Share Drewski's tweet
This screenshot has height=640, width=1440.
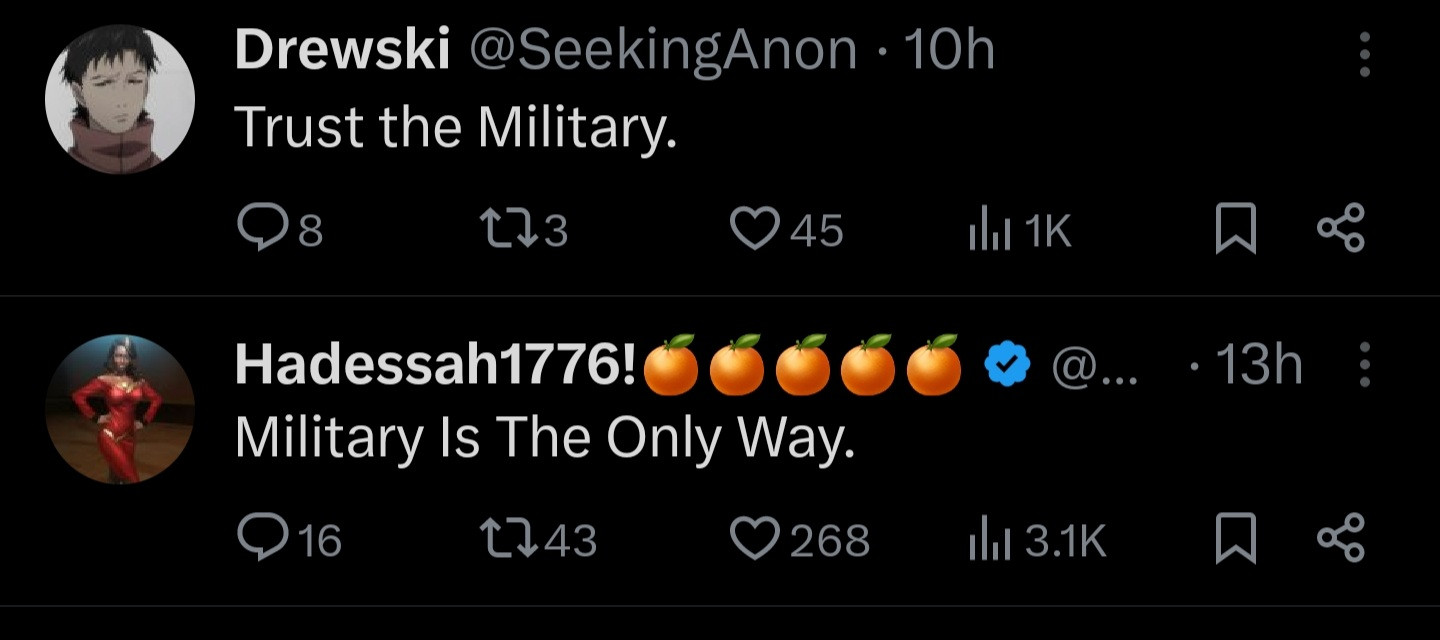click(1340, 229)
